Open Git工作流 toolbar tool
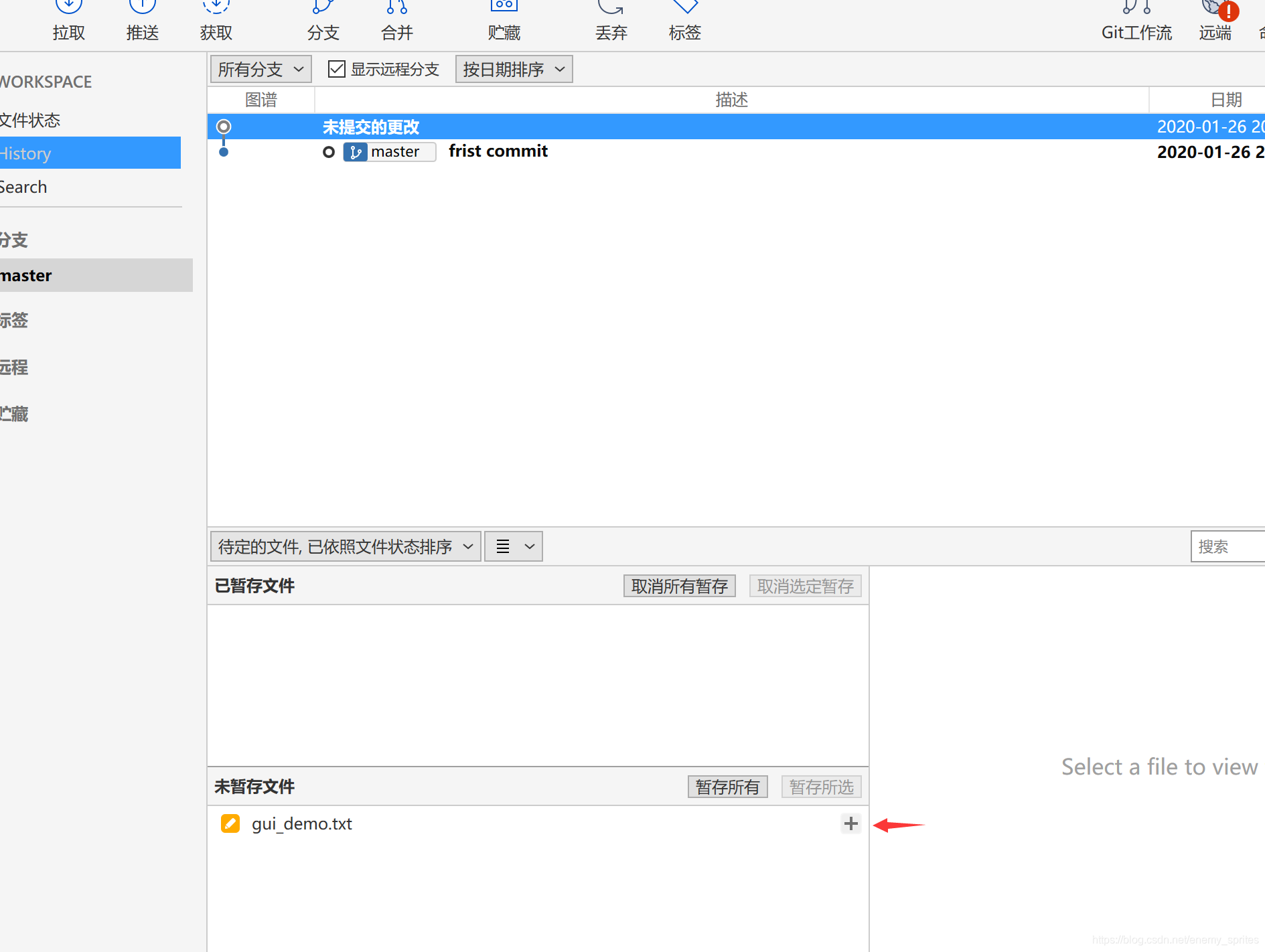The height and width of the screenshot is (952, 1265). pos(1136,20)
